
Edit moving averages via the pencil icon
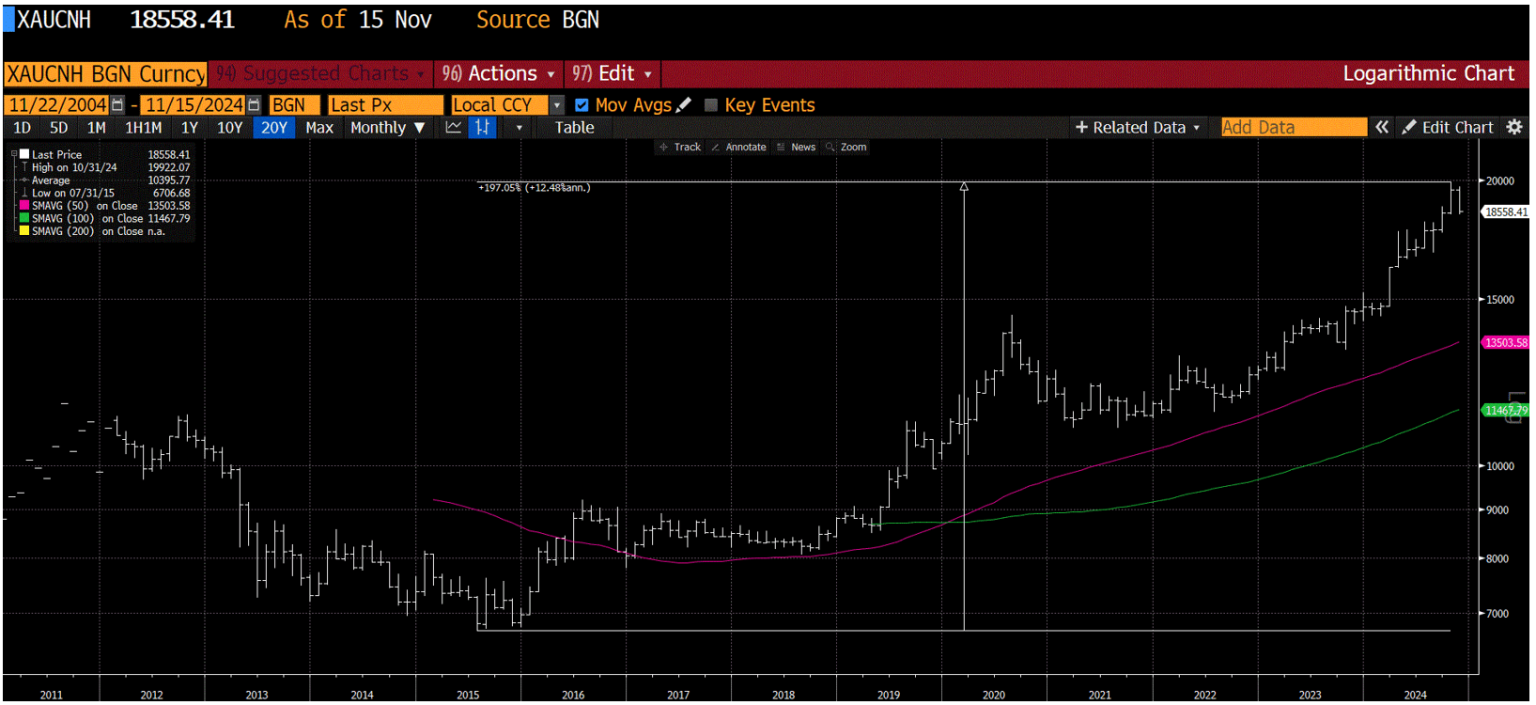pyautogui.click(x=684, y=104)
